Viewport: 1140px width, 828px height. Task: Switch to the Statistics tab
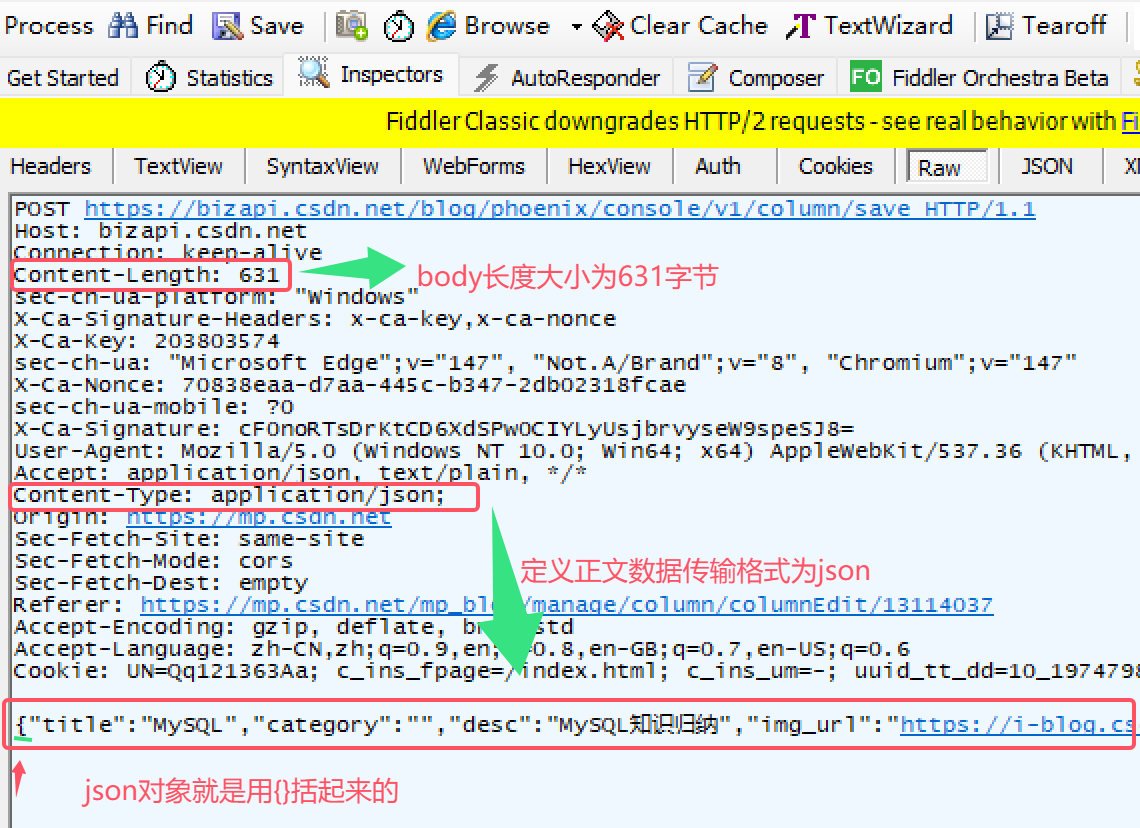[x=229, y=78]
